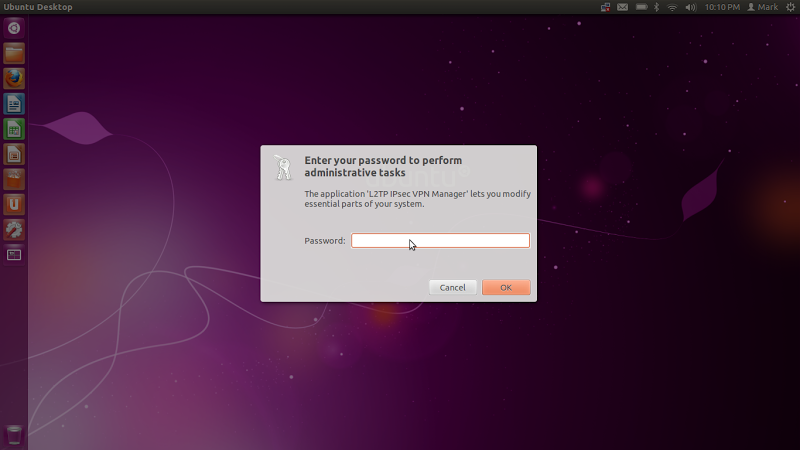Open the Workspace Switcher launcher icon
Viewport: 800px width, 450px height.
14,255
